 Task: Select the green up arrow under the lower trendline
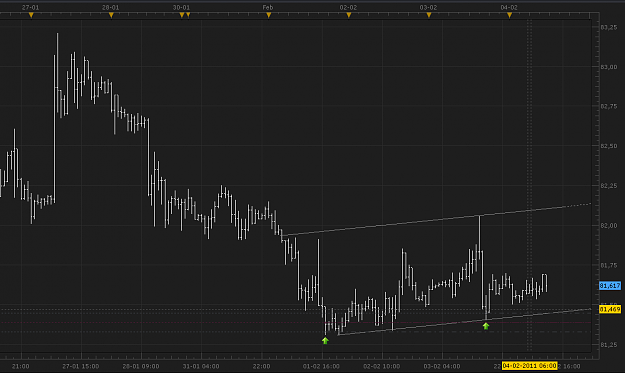[486, 326]
